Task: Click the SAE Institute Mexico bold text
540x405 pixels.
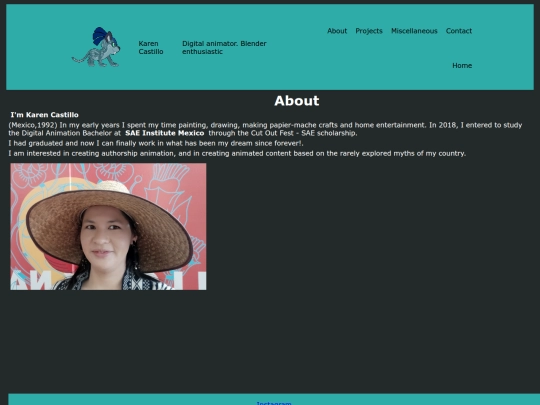Action: pos(165,133)
